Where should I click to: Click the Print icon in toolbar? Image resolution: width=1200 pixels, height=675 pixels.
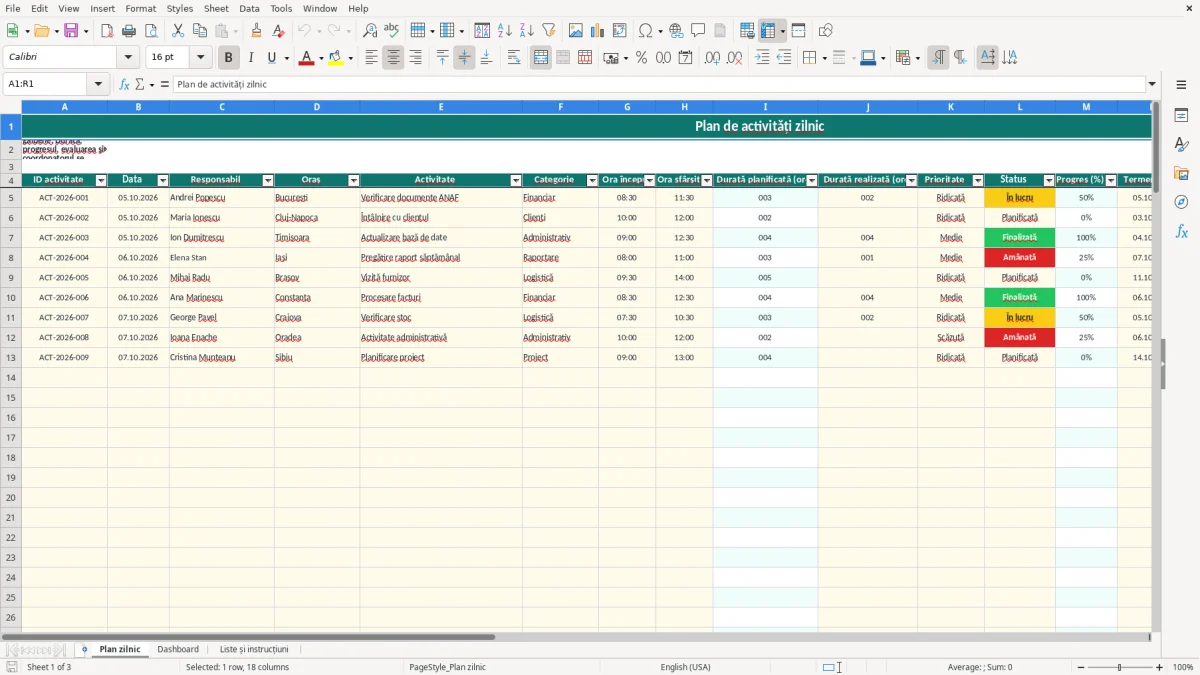point(129,31)
